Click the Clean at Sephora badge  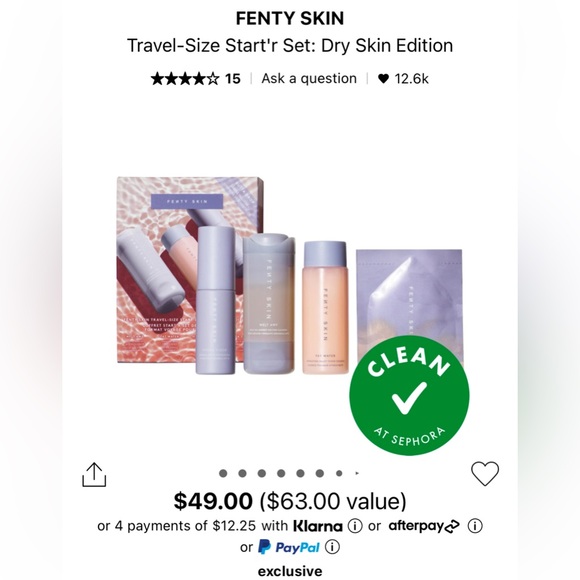[x=409, y=395]
